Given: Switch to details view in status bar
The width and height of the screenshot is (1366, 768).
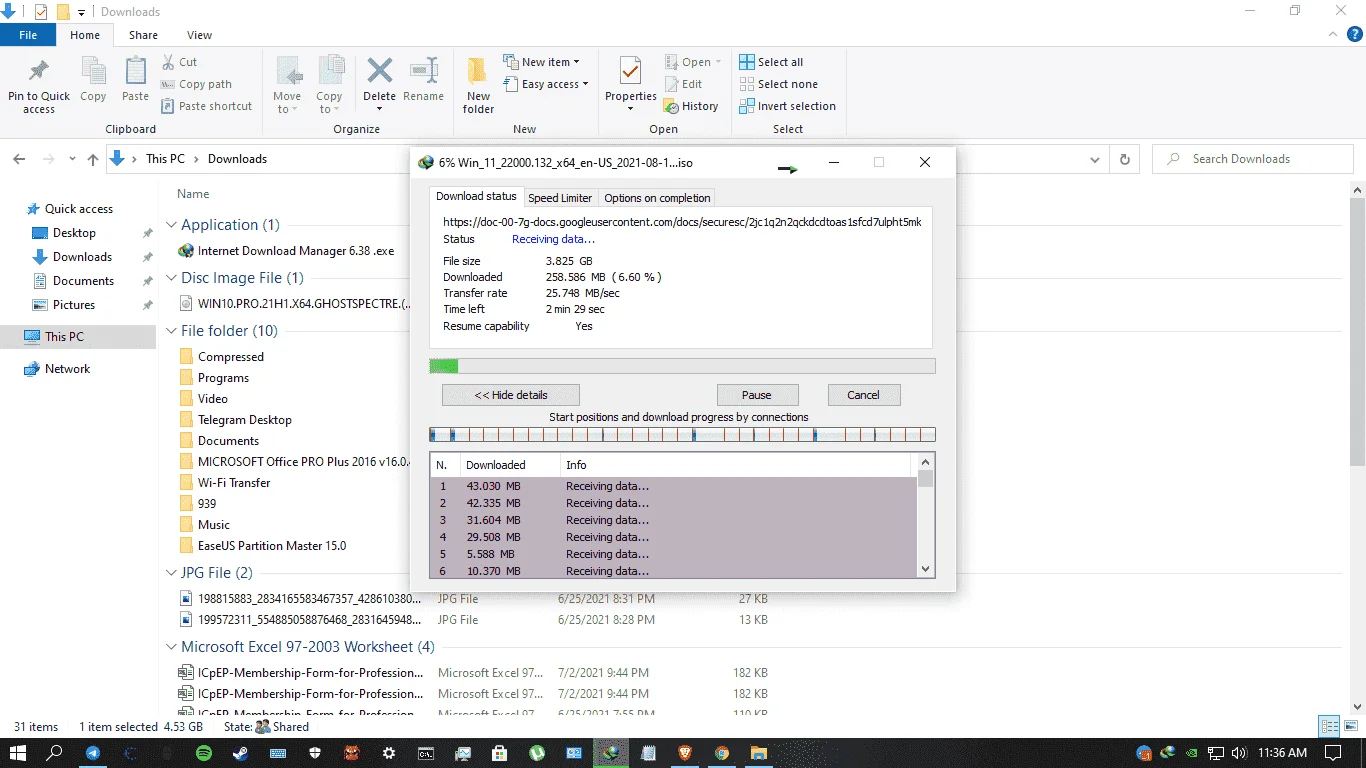Looking at the screenshot, I should point(1329,727).
